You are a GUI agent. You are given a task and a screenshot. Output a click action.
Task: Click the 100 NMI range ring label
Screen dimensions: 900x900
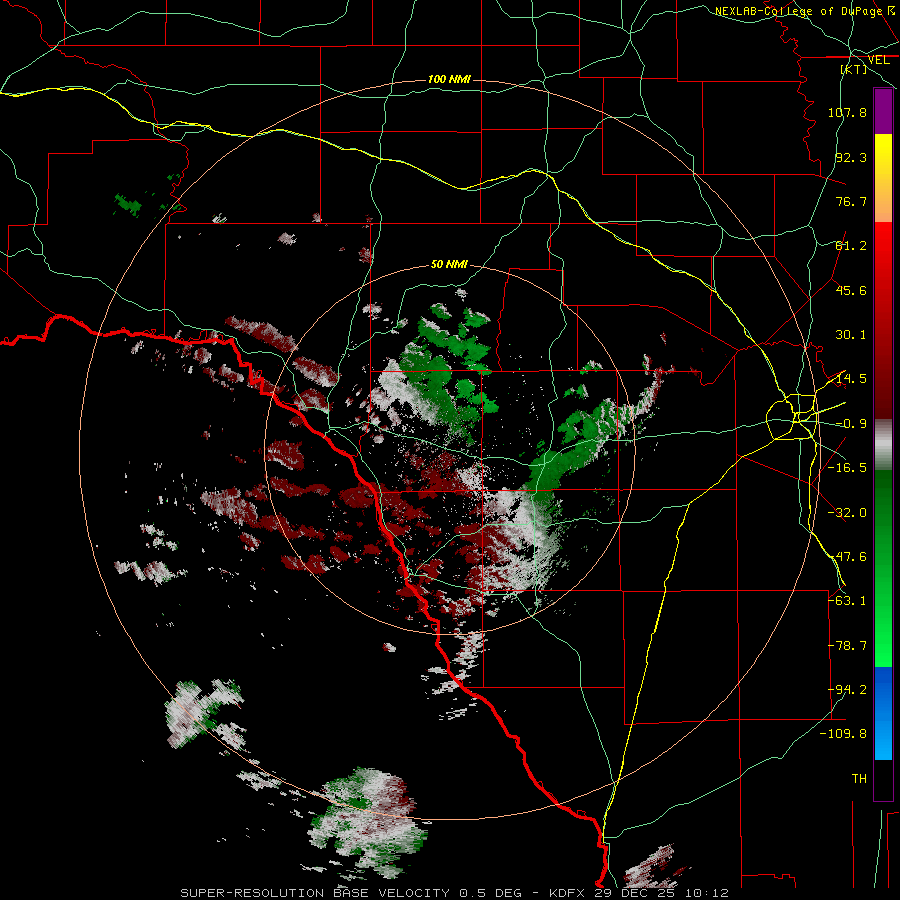[x=449, y=79]
